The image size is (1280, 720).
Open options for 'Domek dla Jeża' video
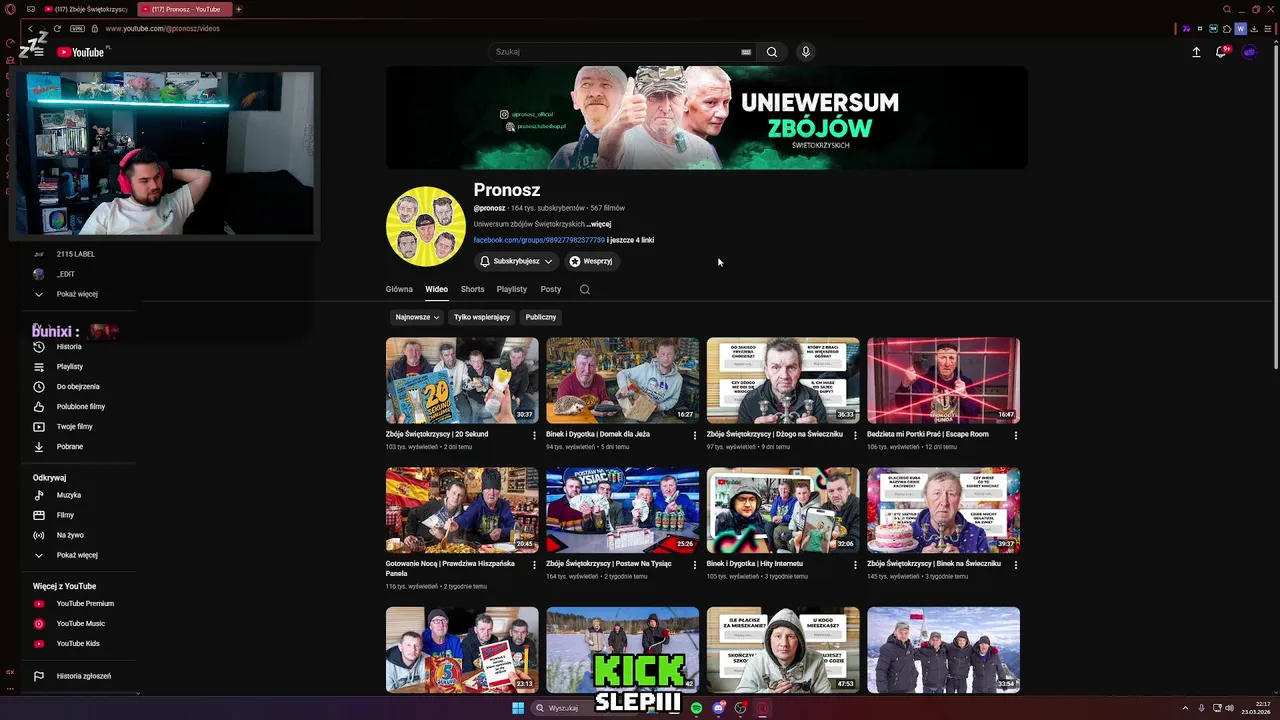pyautogui.click(x=695, y=435)
